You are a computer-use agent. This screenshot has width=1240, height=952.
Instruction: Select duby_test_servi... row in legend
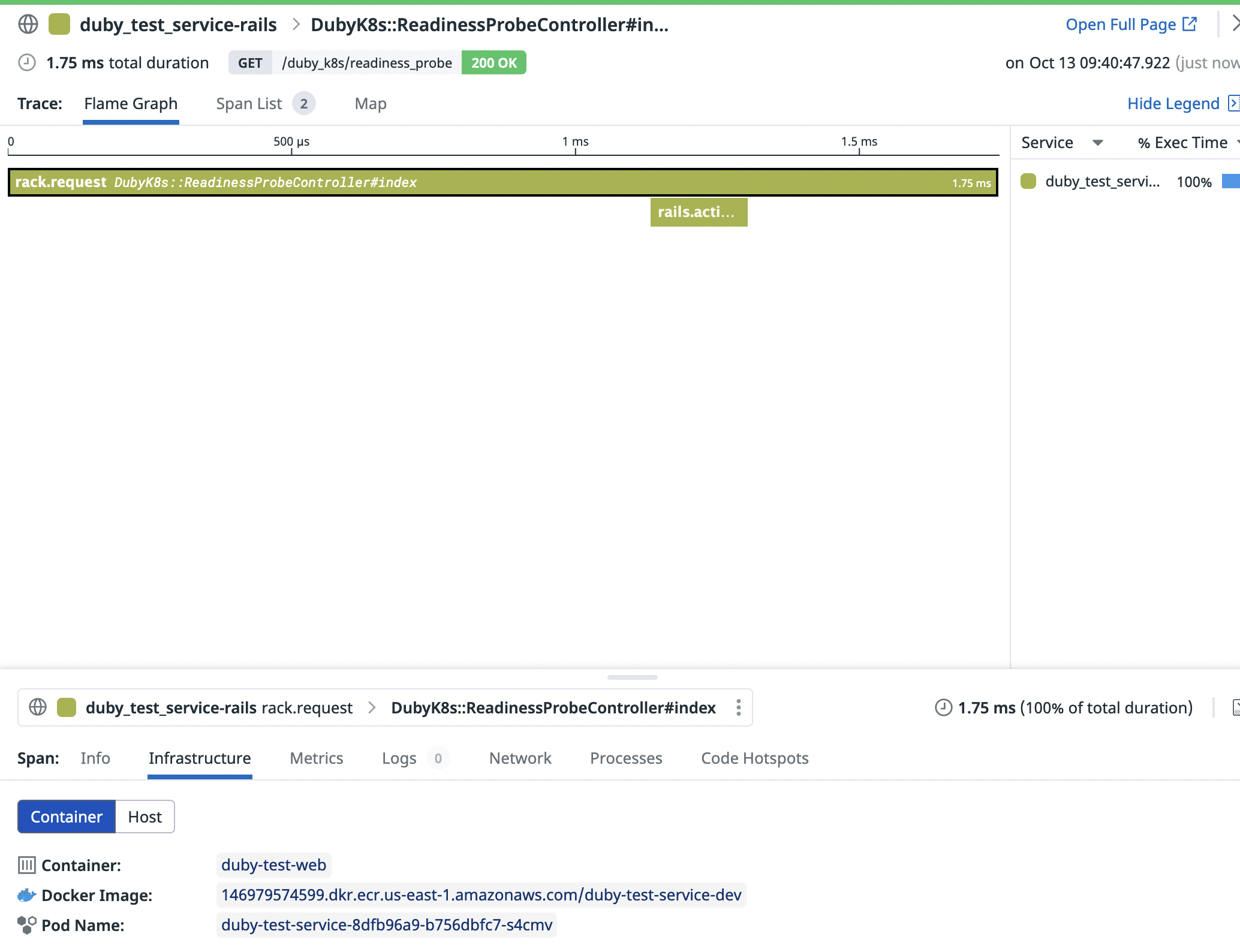(x=1102, y=182)
